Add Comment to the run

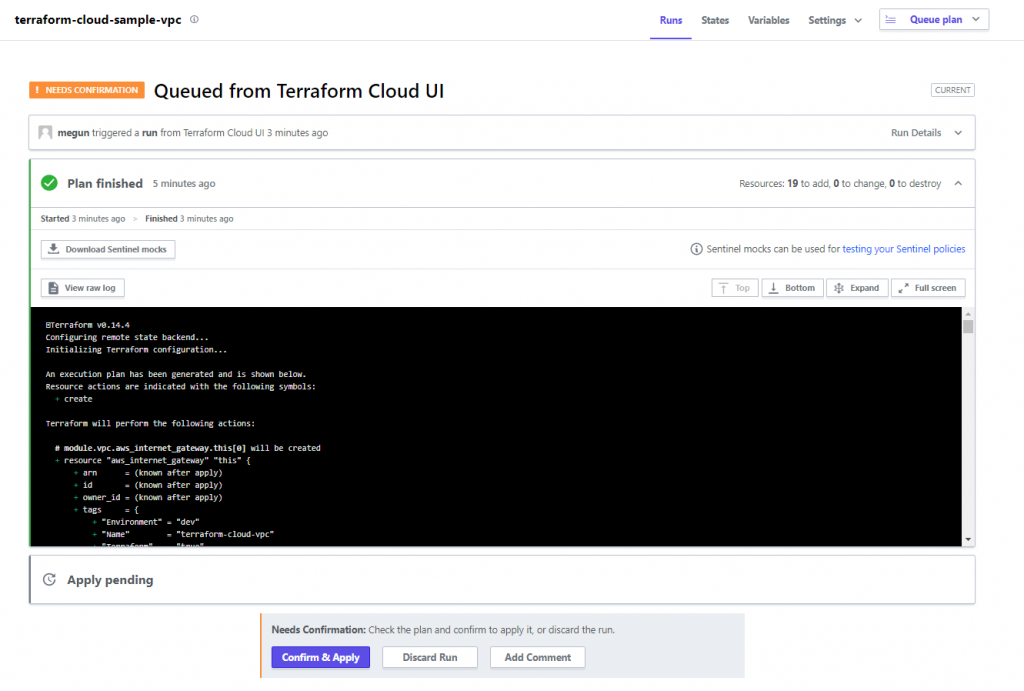click(537, 657)
